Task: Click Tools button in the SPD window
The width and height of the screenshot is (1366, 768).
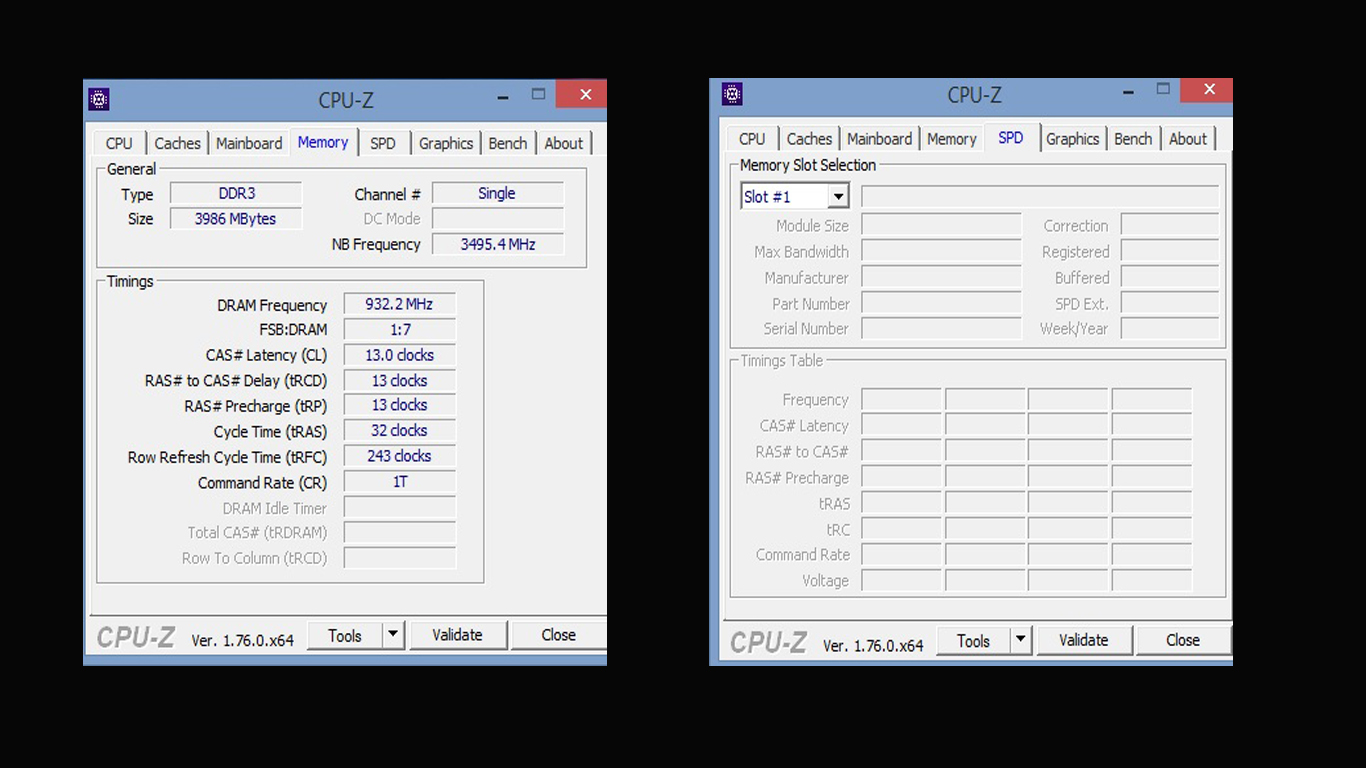Action: 973,641
